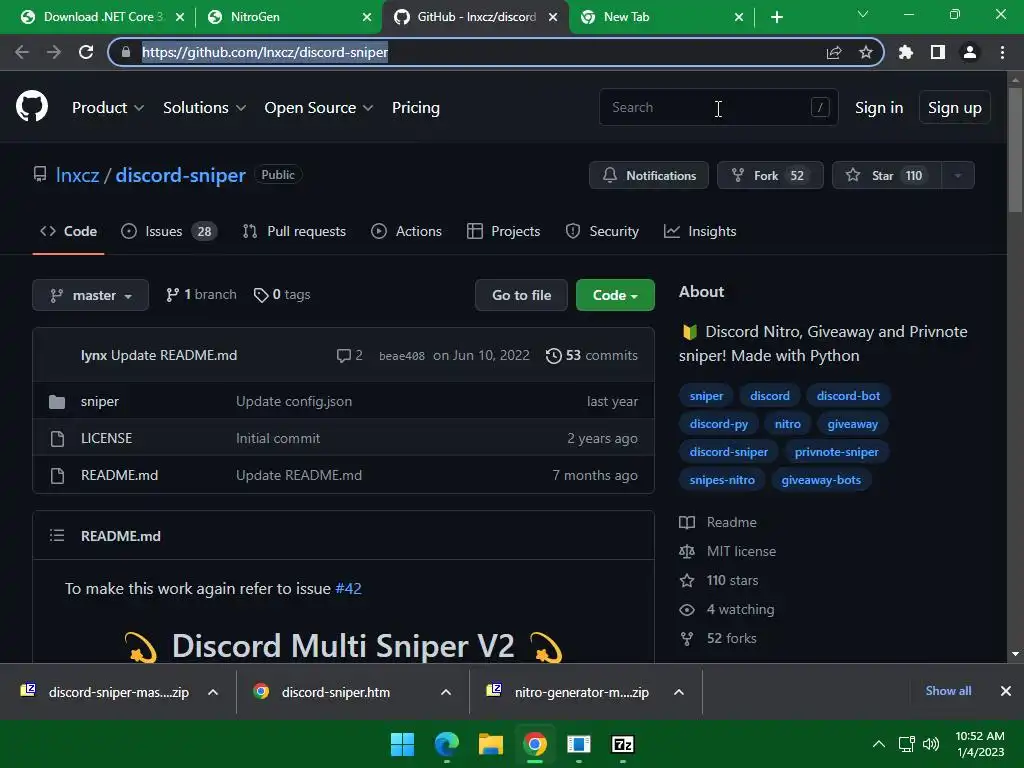Open the MIT license link in About

[x=741, y=551]
